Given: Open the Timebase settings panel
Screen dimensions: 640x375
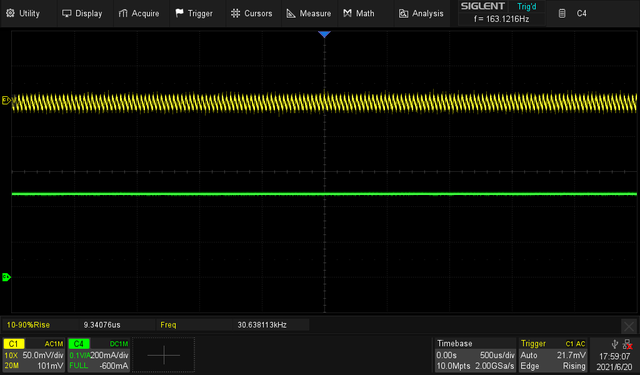Looking at the screenshot, I should coord(475,355).
